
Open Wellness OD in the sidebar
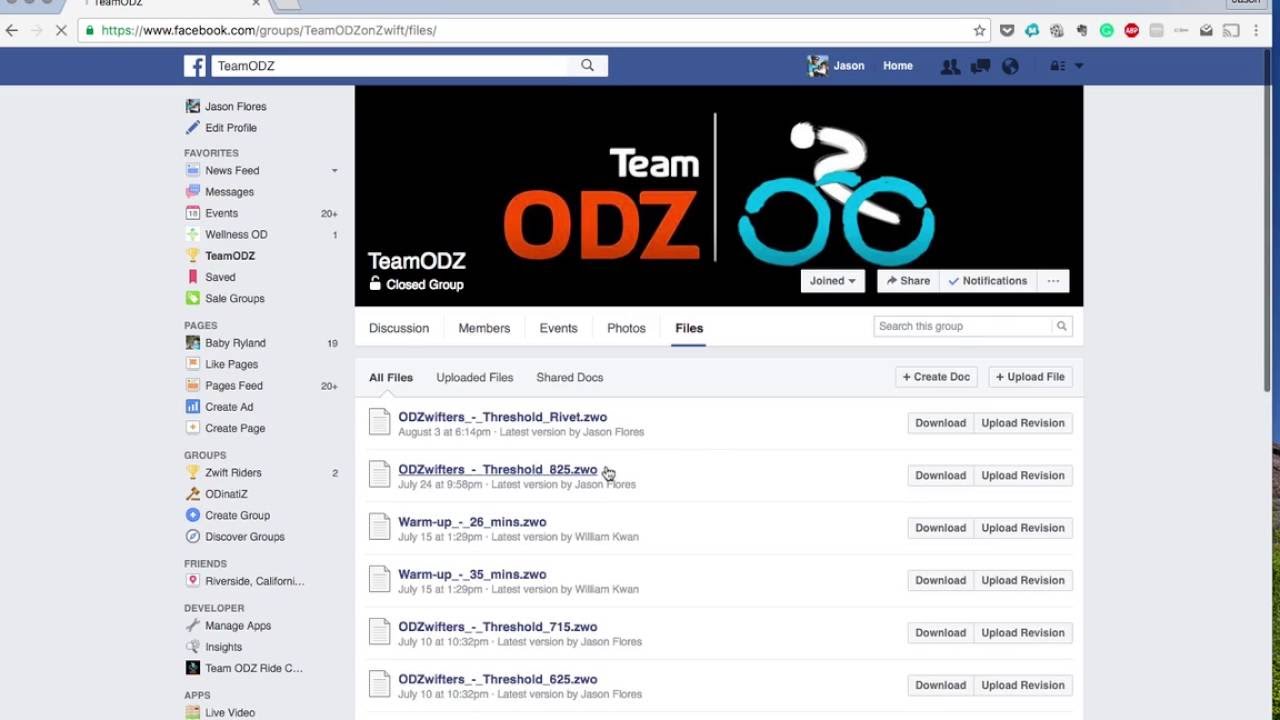click(x=226, y=234)
